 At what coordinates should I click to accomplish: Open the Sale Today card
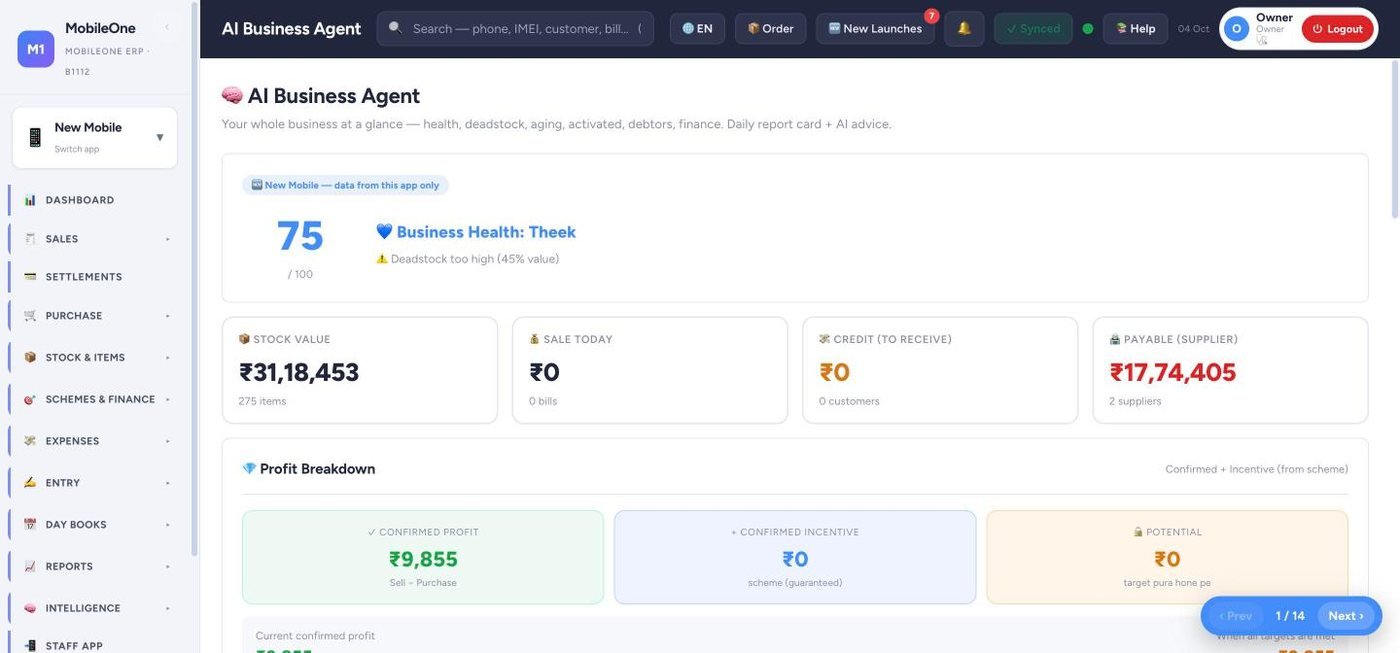(650, 370)
